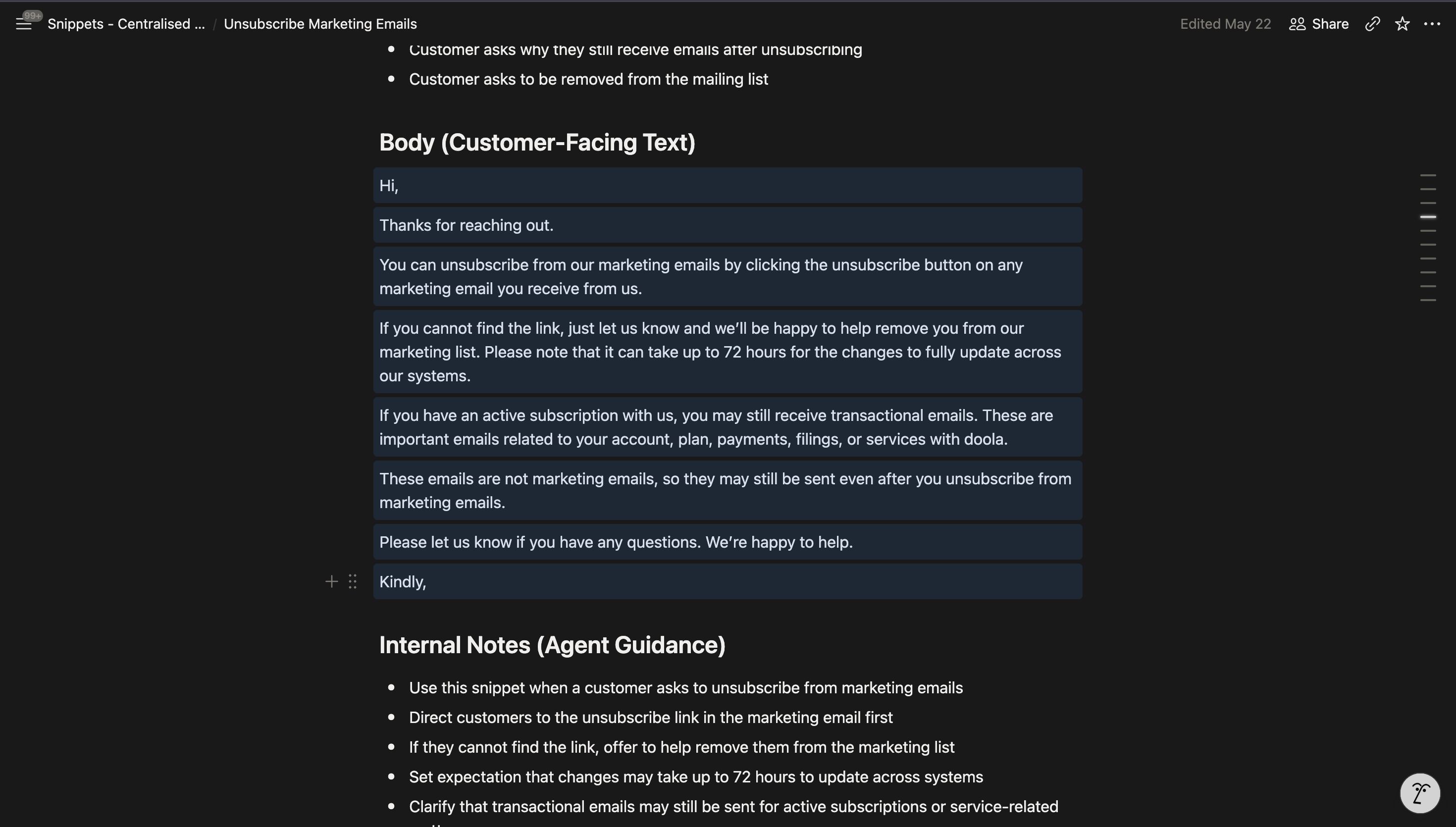Open the three-dot page options menu
This screenshot has width=1456, height=827.
tap(1432, 24)
